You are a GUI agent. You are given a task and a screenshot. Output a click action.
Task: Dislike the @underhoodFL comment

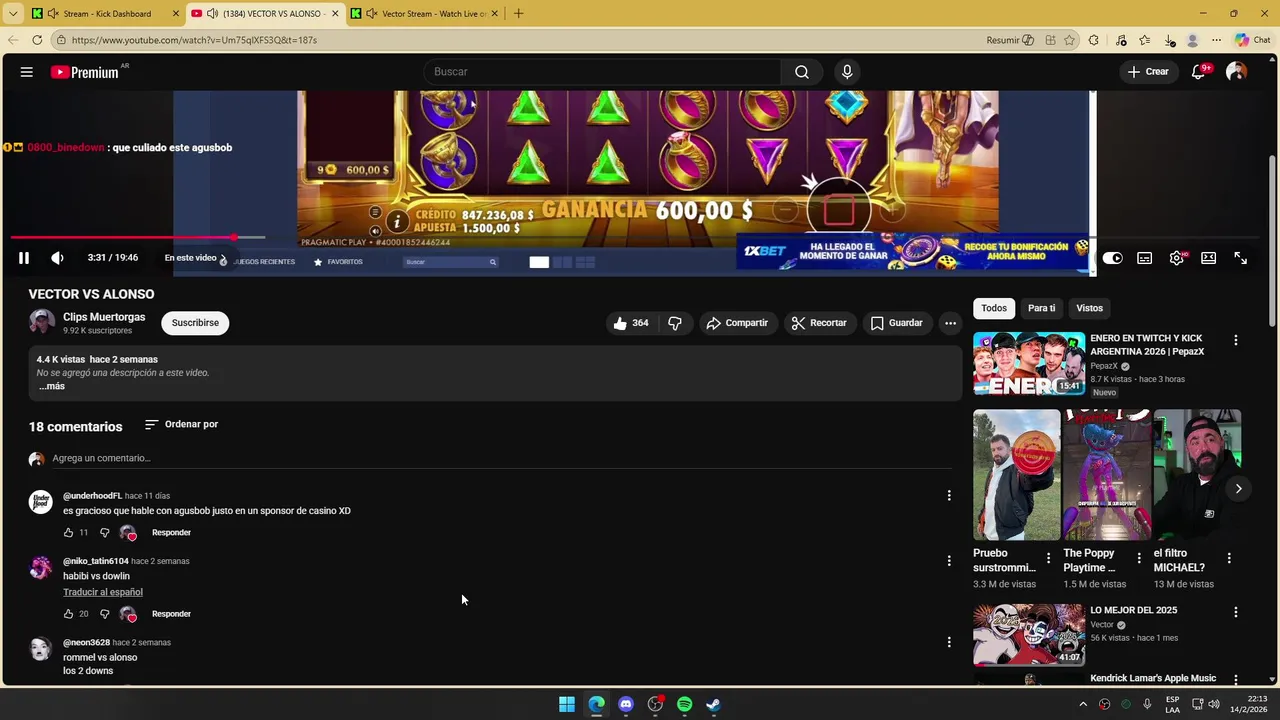pyautogui.click(x=104, y=533)
